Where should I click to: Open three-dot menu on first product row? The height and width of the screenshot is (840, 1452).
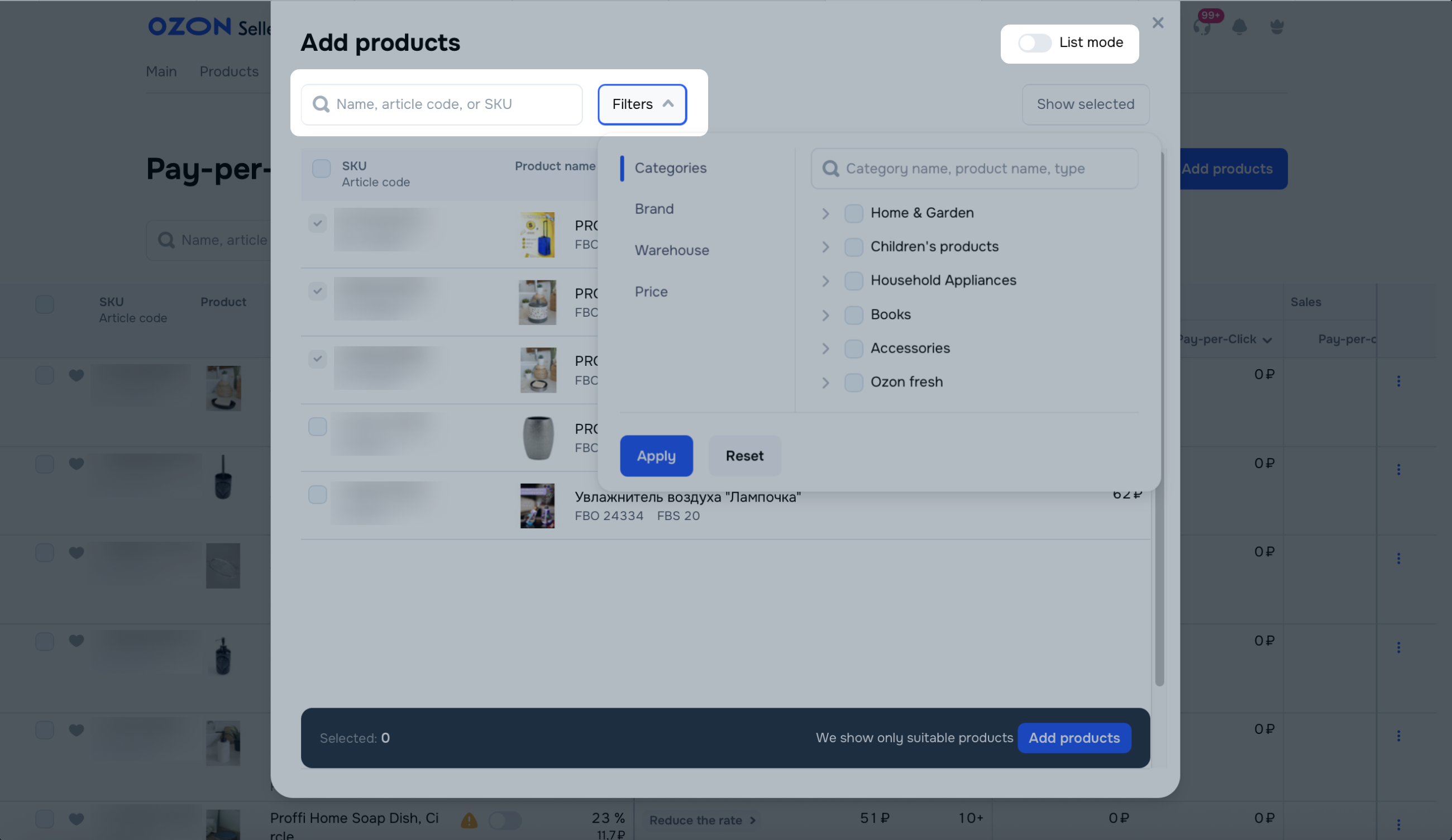(1398, 381)
